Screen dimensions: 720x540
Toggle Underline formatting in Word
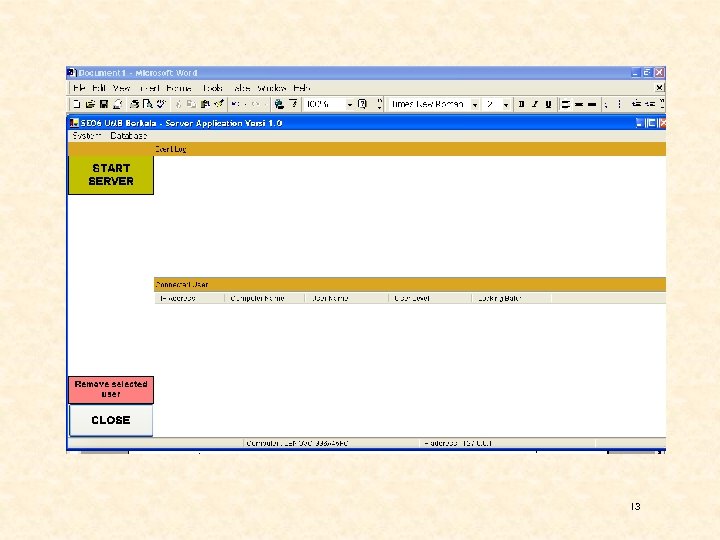pos(548,104)
